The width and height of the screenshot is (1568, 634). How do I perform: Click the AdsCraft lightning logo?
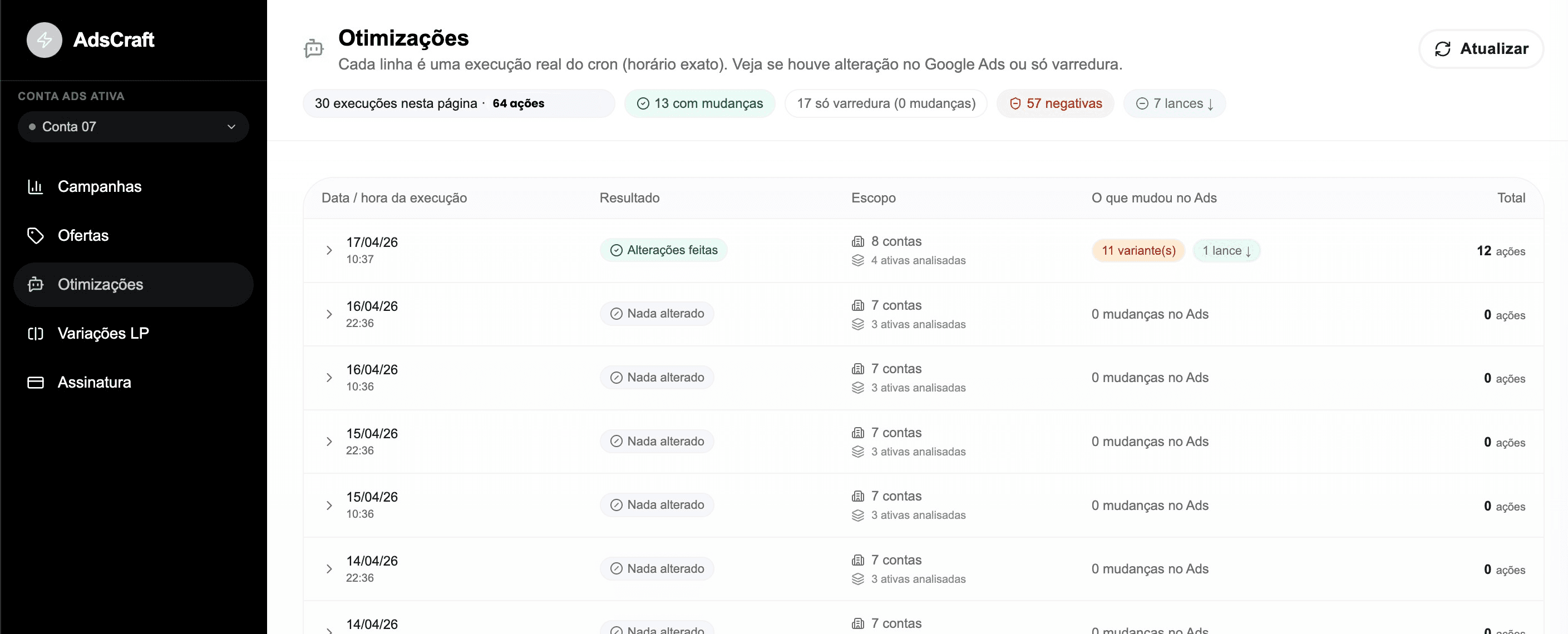(44, 39)
